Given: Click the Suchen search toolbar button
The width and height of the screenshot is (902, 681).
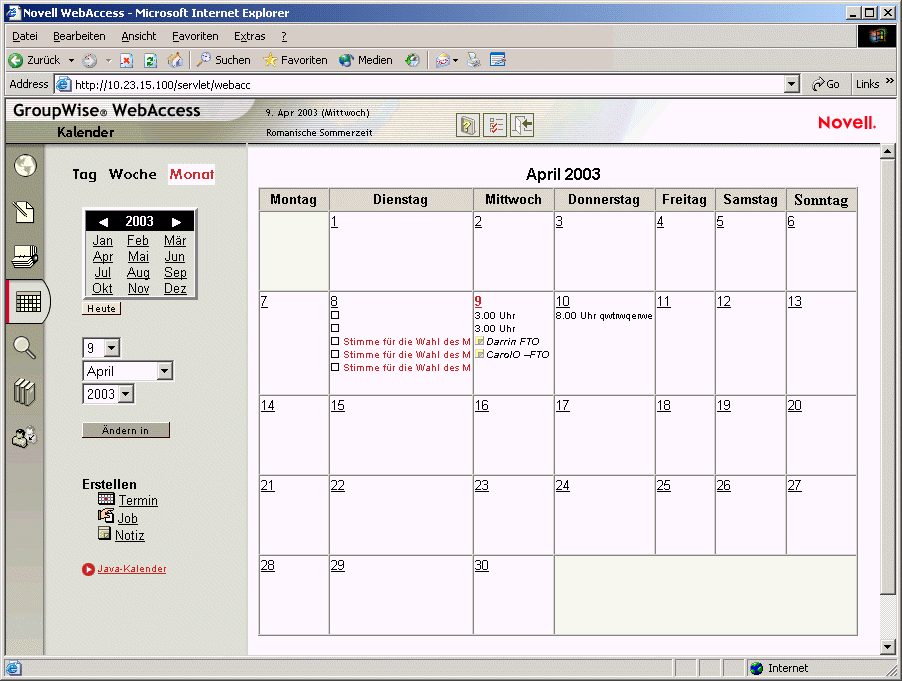Looking at the screenshot, I should (x=224, y=60).
